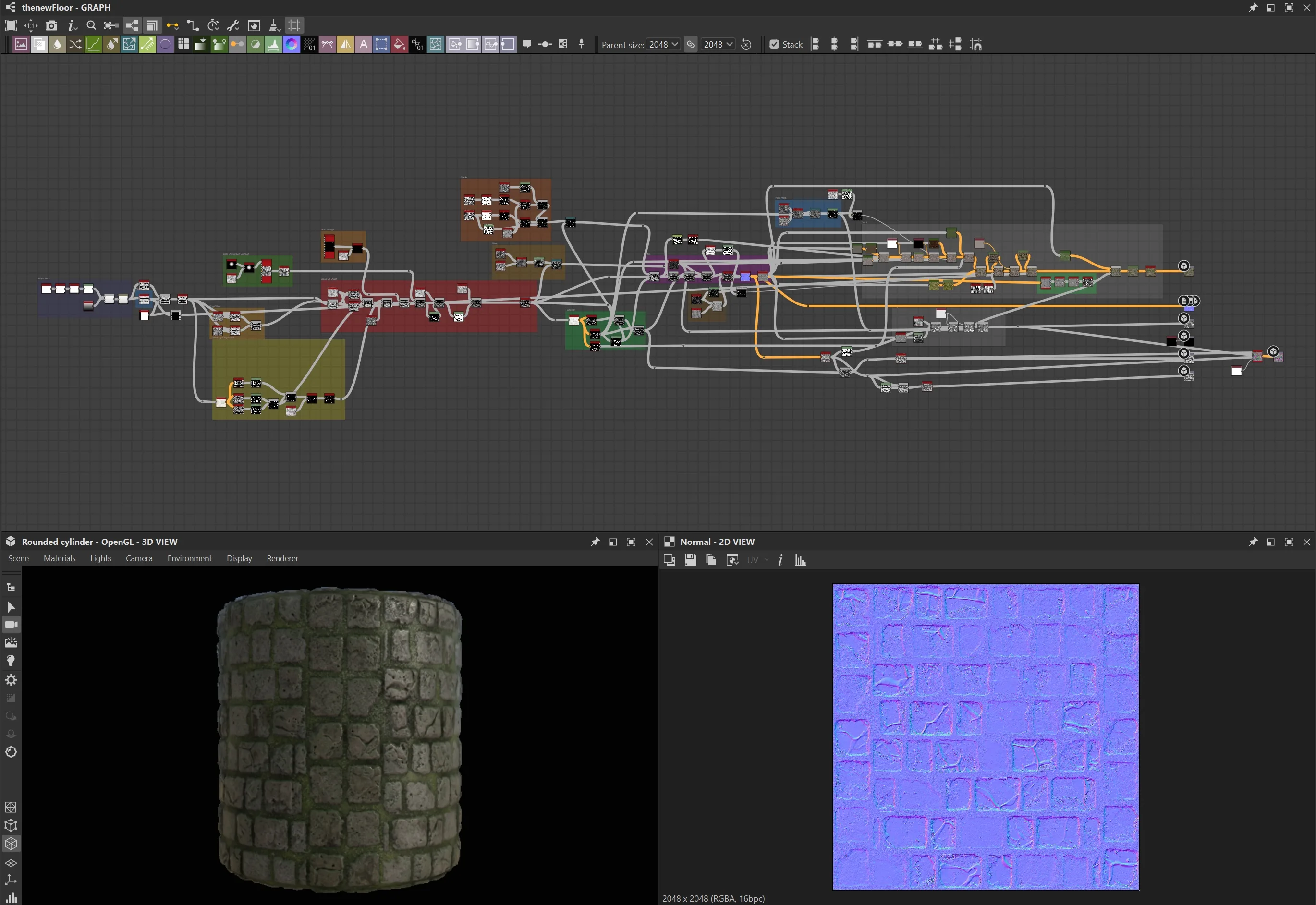This screenshot has height=905, width=1316.
Task: Toggle the width-height link lock
Action: 690,44
